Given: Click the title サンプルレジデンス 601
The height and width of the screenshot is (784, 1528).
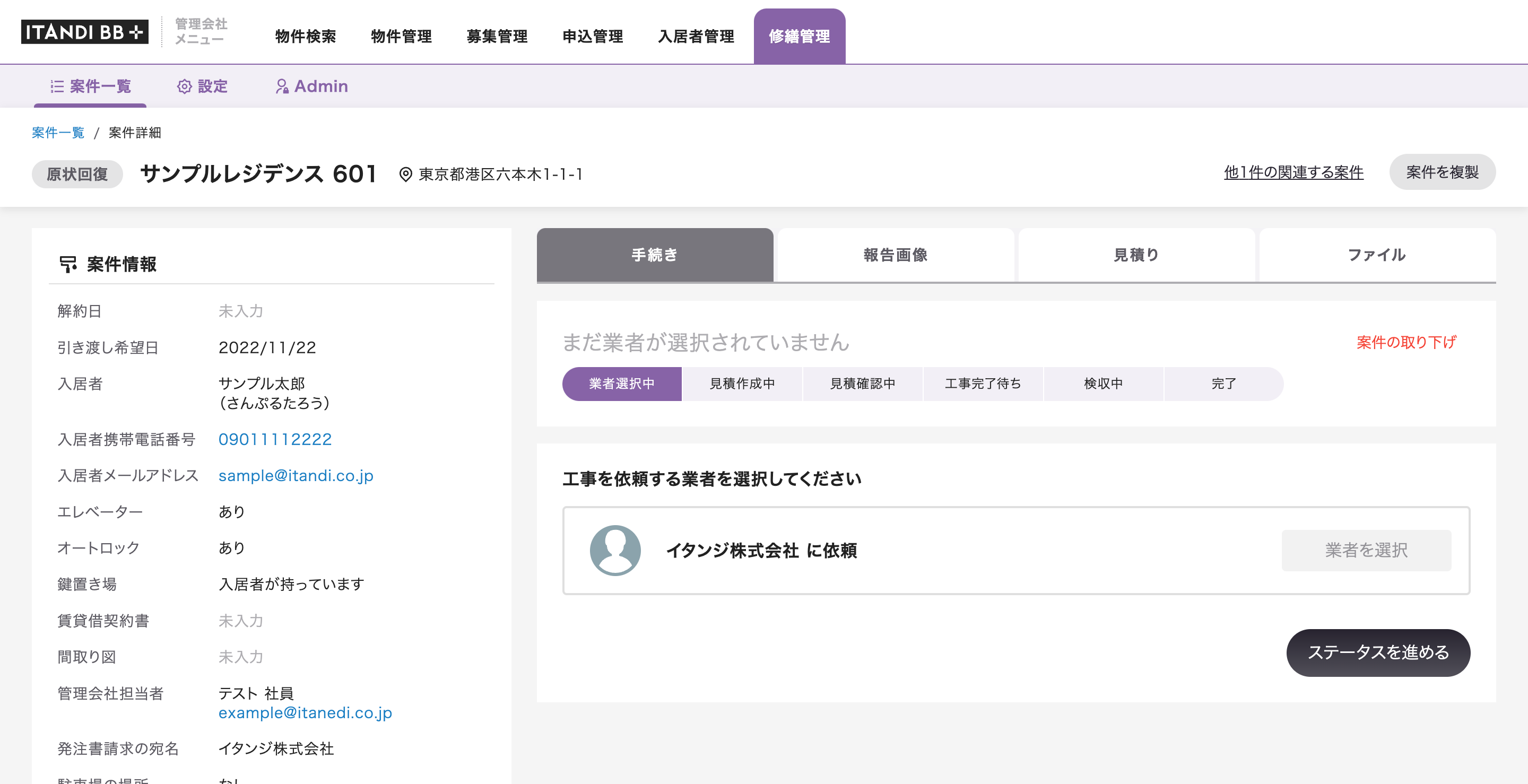Looking at the screenshot, I should (x=258, y=175).
